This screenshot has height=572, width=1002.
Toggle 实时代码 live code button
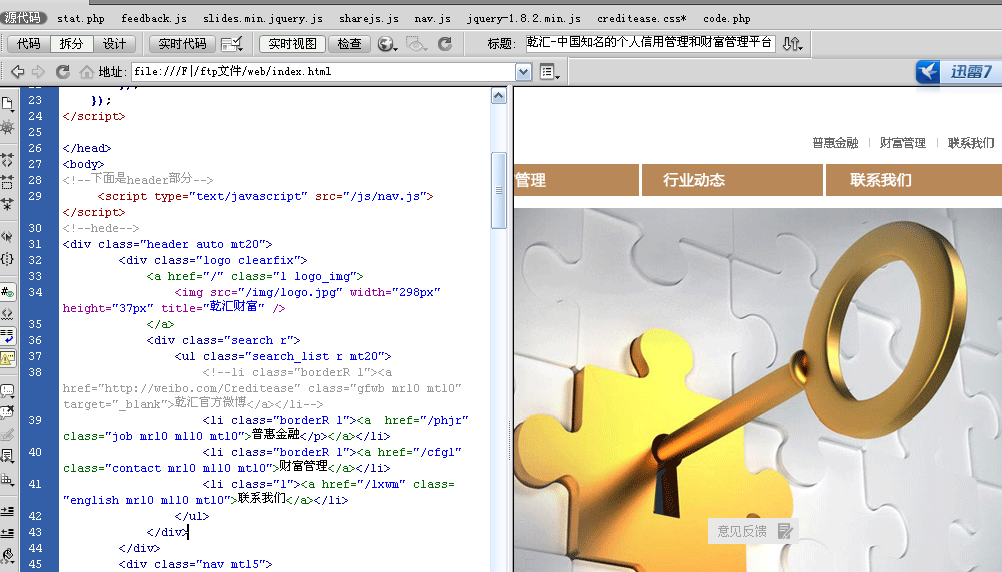coord(182,43)
